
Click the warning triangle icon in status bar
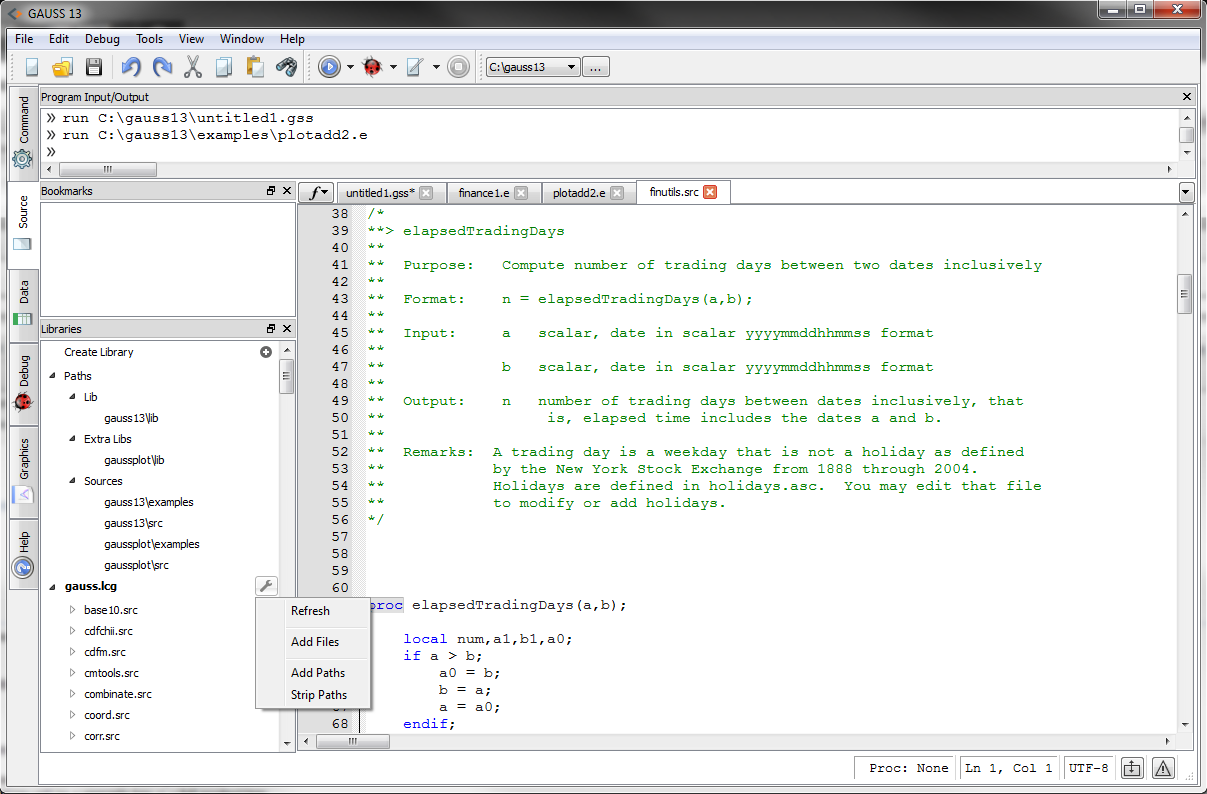[x=1163, y=768]
